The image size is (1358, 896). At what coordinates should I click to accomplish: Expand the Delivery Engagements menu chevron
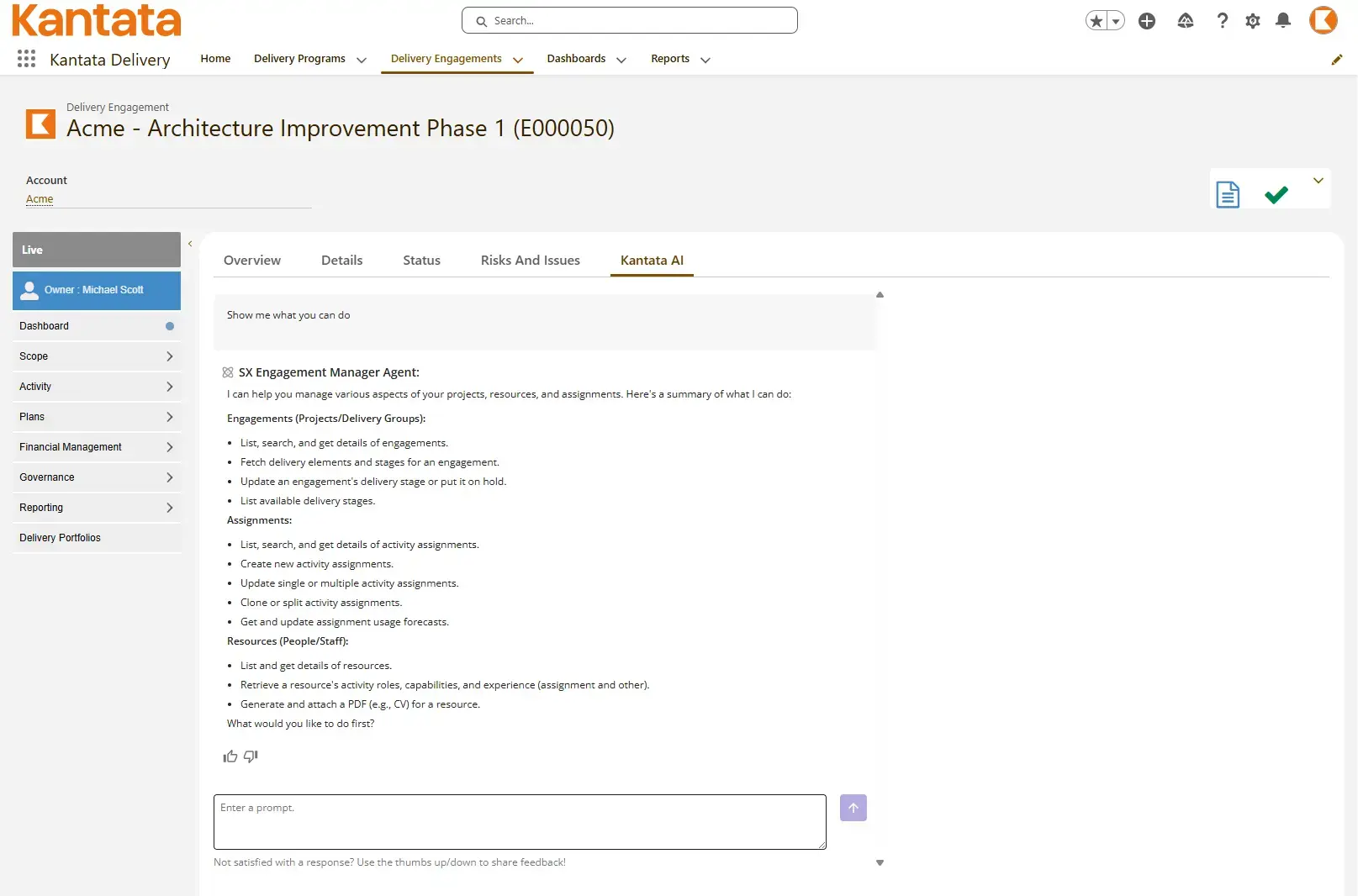(x=519, y=61)
